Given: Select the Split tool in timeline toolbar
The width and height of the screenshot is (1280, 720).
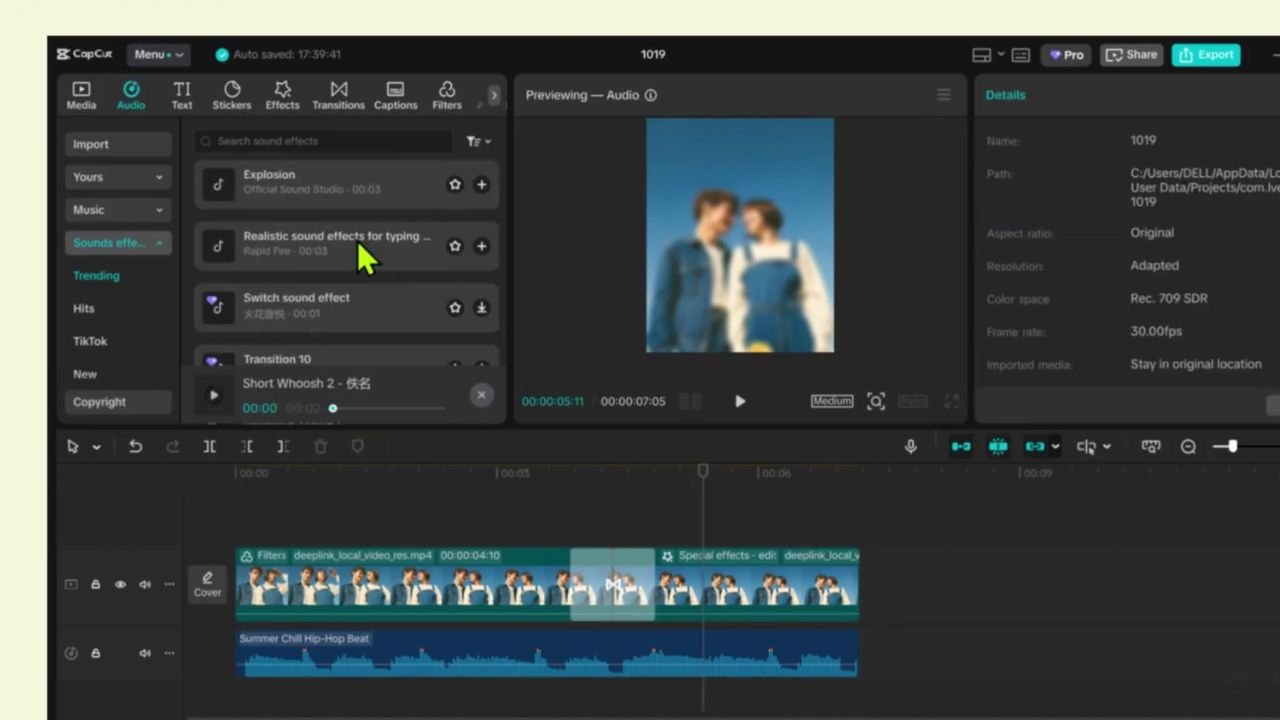Looking at the screenshot, I should [209, 446].
